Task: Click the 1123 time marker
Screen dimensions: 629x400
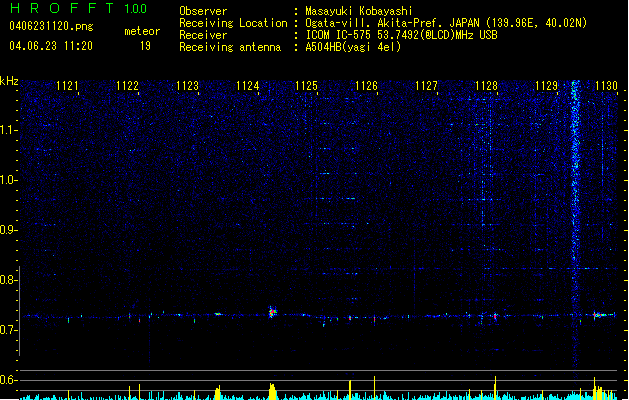Action: coord(187,86)
